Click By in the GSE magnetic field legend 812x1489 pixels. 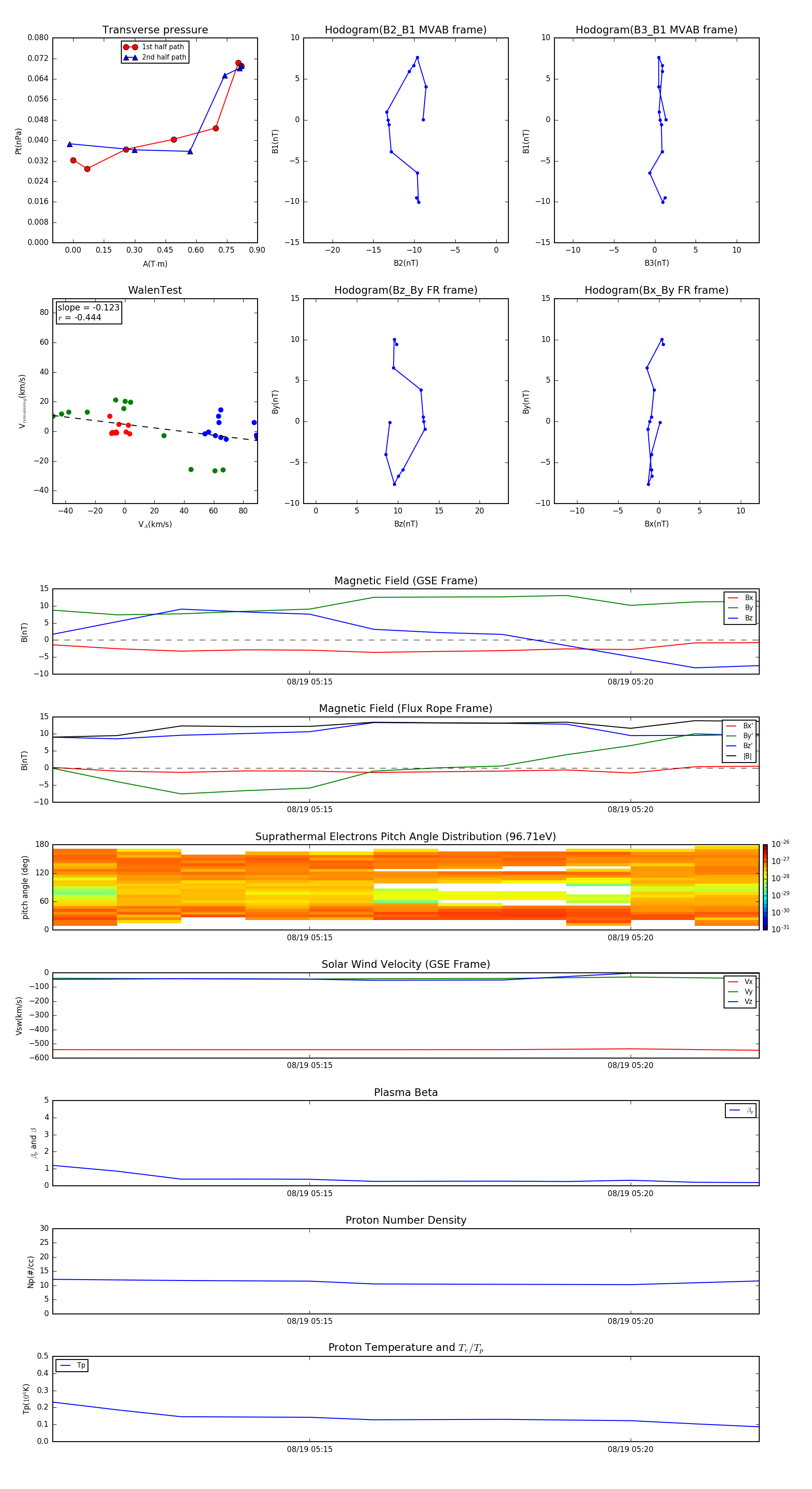tap(740, 607)
